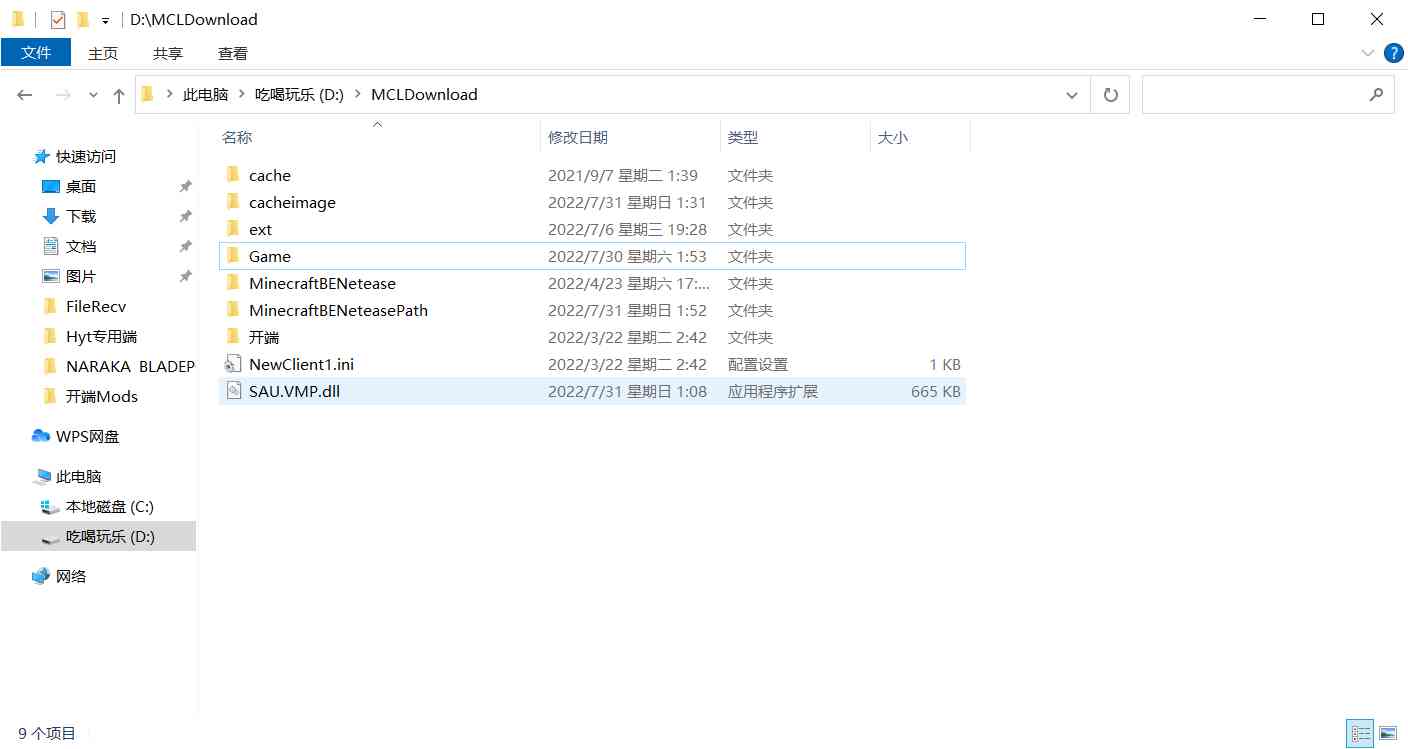The image size is (1408, 749).
Task: Click the pin icon beside 桌面
Action: pos(185,187)
